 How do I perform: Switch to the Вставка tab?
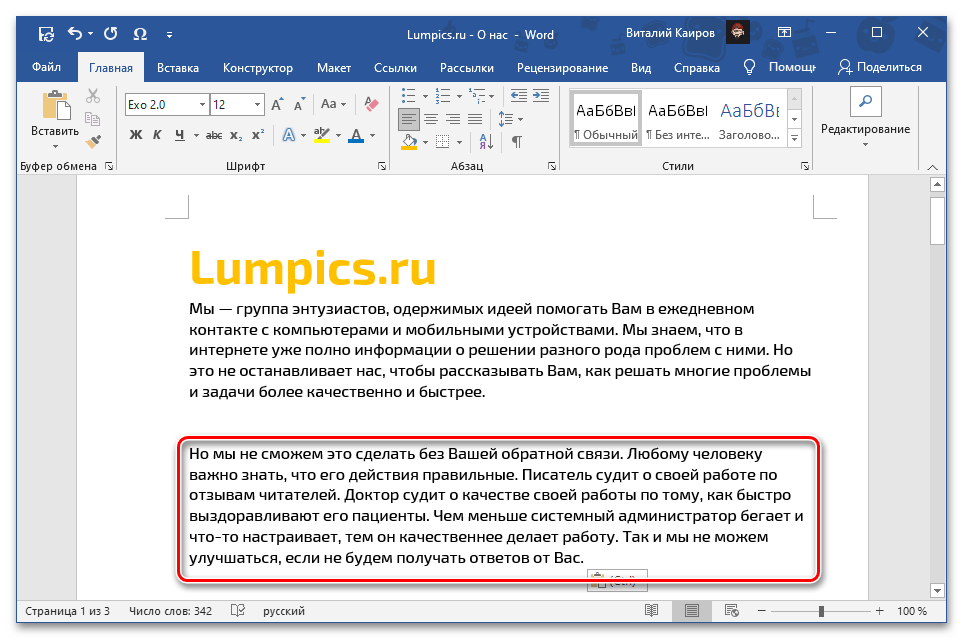(x=178, y=68)
